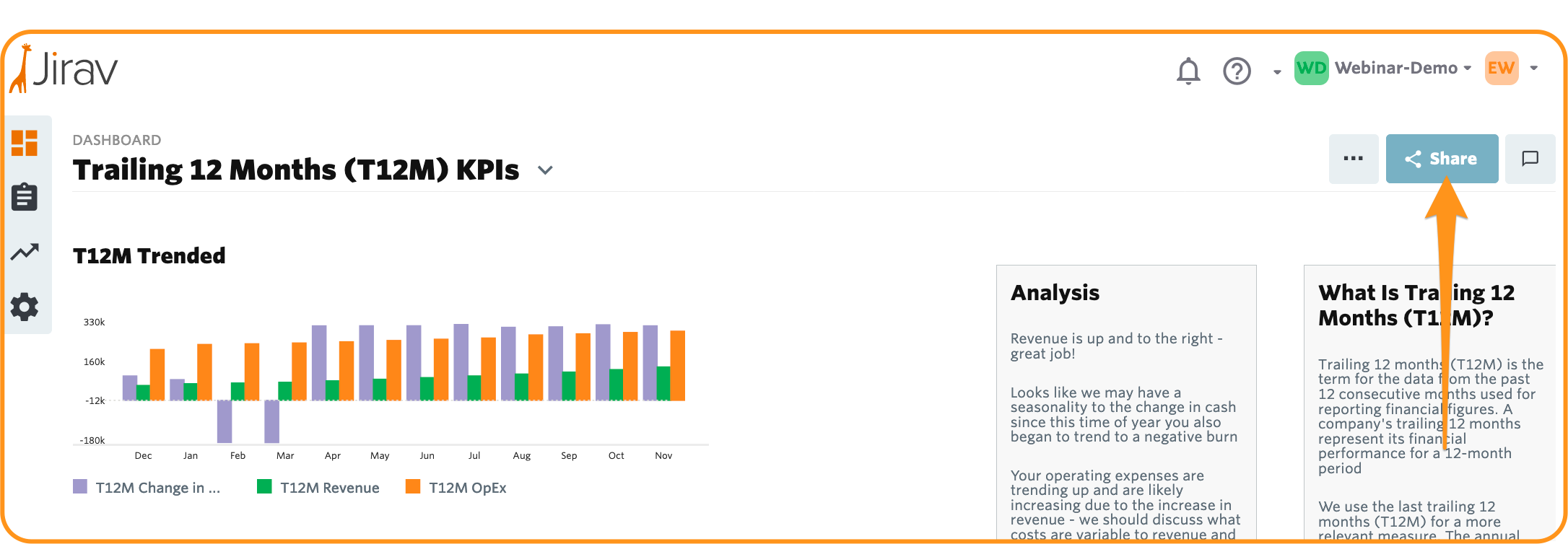This screenshot has width=1568, height=544.
Task: Open the comments speech-bubble icon
Action: click(1530, 159)
